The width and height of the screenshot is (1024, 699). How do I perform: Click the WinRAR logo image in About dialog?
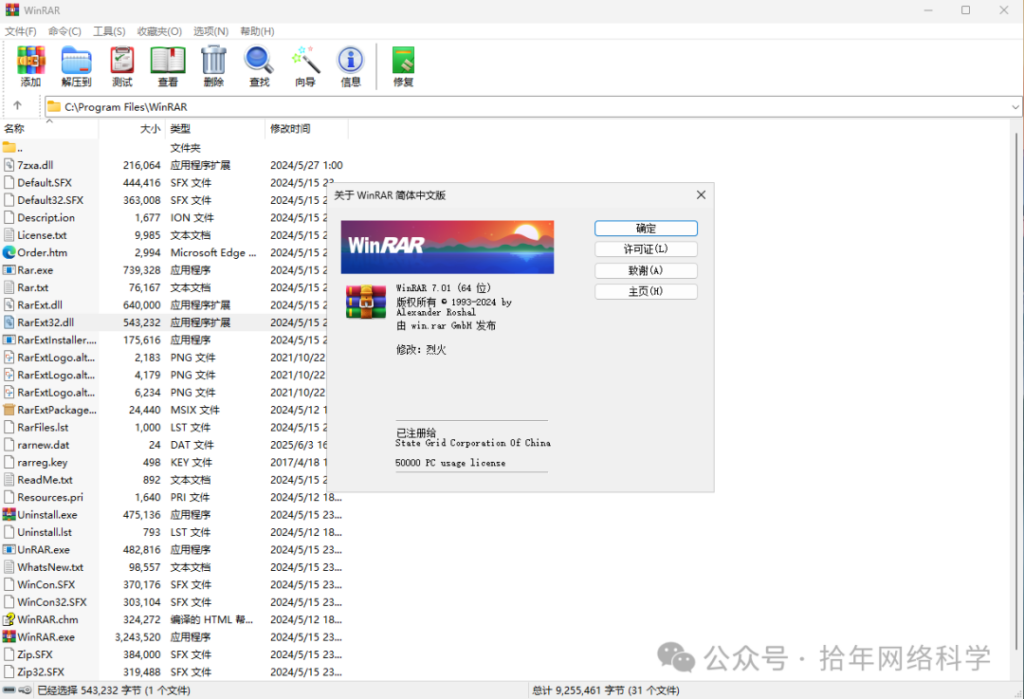pos(447,246)
